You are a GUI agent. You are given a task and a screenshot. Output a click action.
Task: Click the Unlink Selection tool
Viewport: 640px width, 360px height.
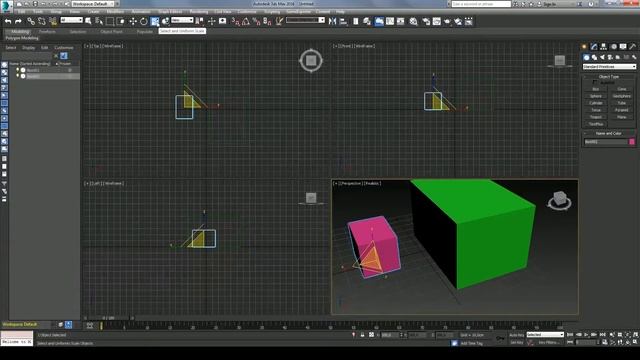point(42,21)
